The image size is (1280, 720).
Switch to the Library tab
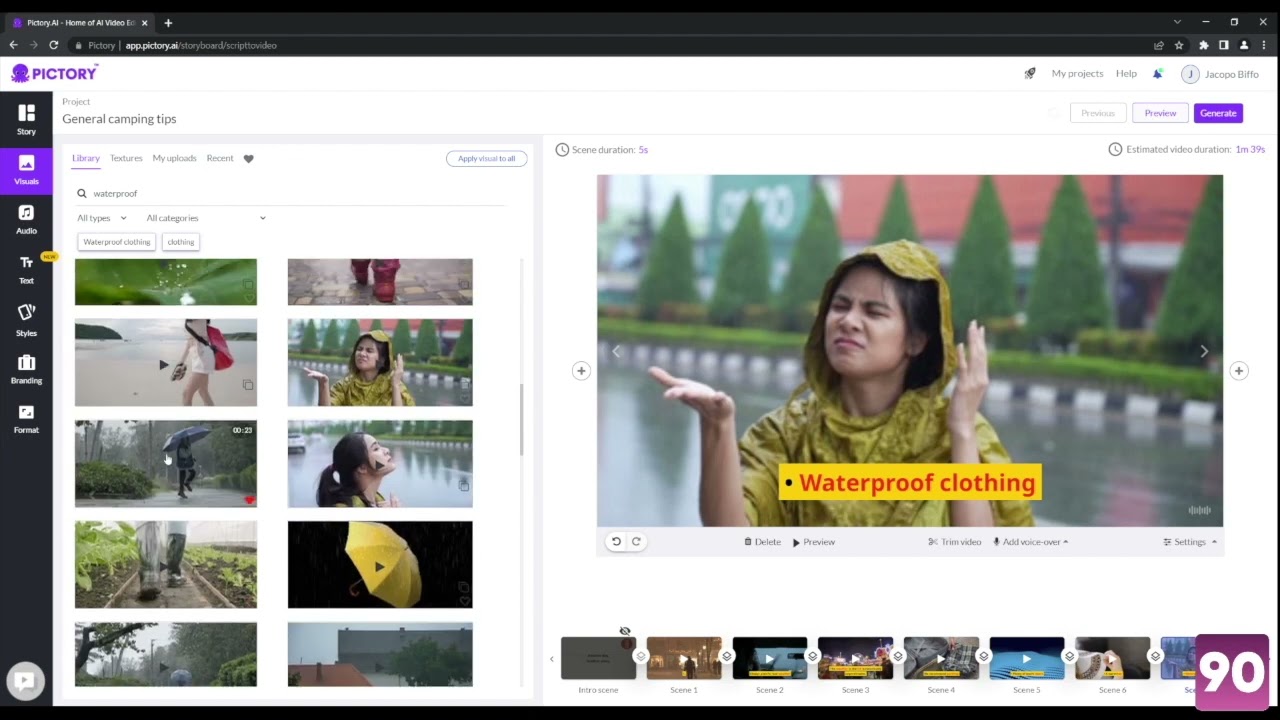[x=86, y=158]
